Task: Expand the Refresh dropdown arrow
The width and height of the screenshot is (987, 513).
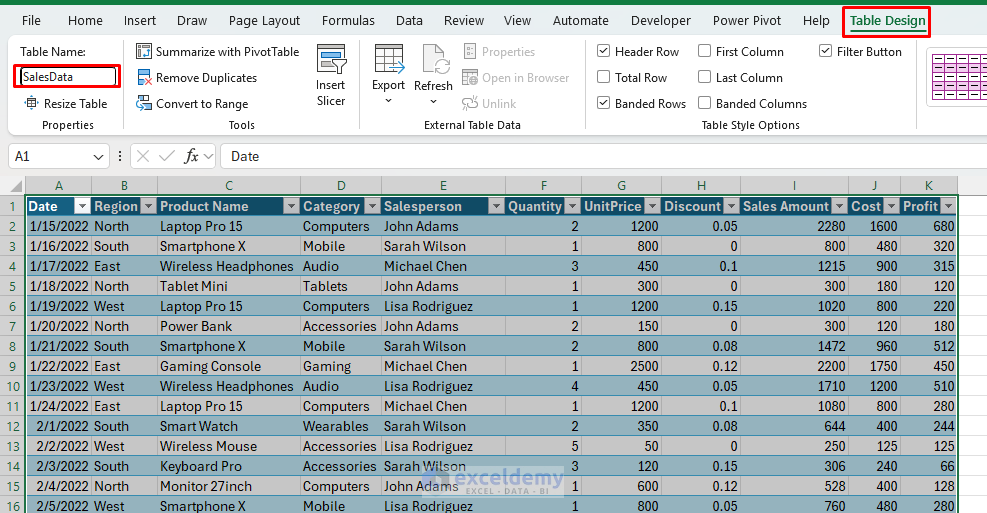Action: tap(433, 101)
